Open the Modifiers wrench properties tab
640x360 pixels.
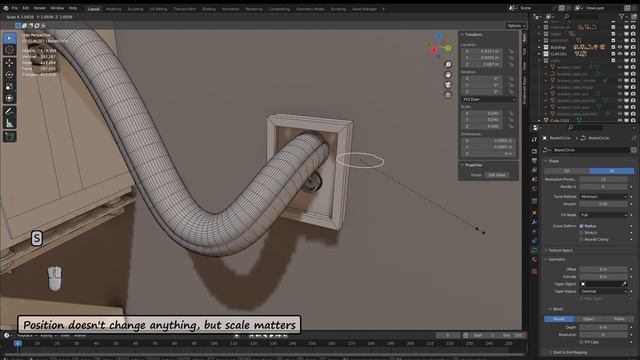pos(534,222)
